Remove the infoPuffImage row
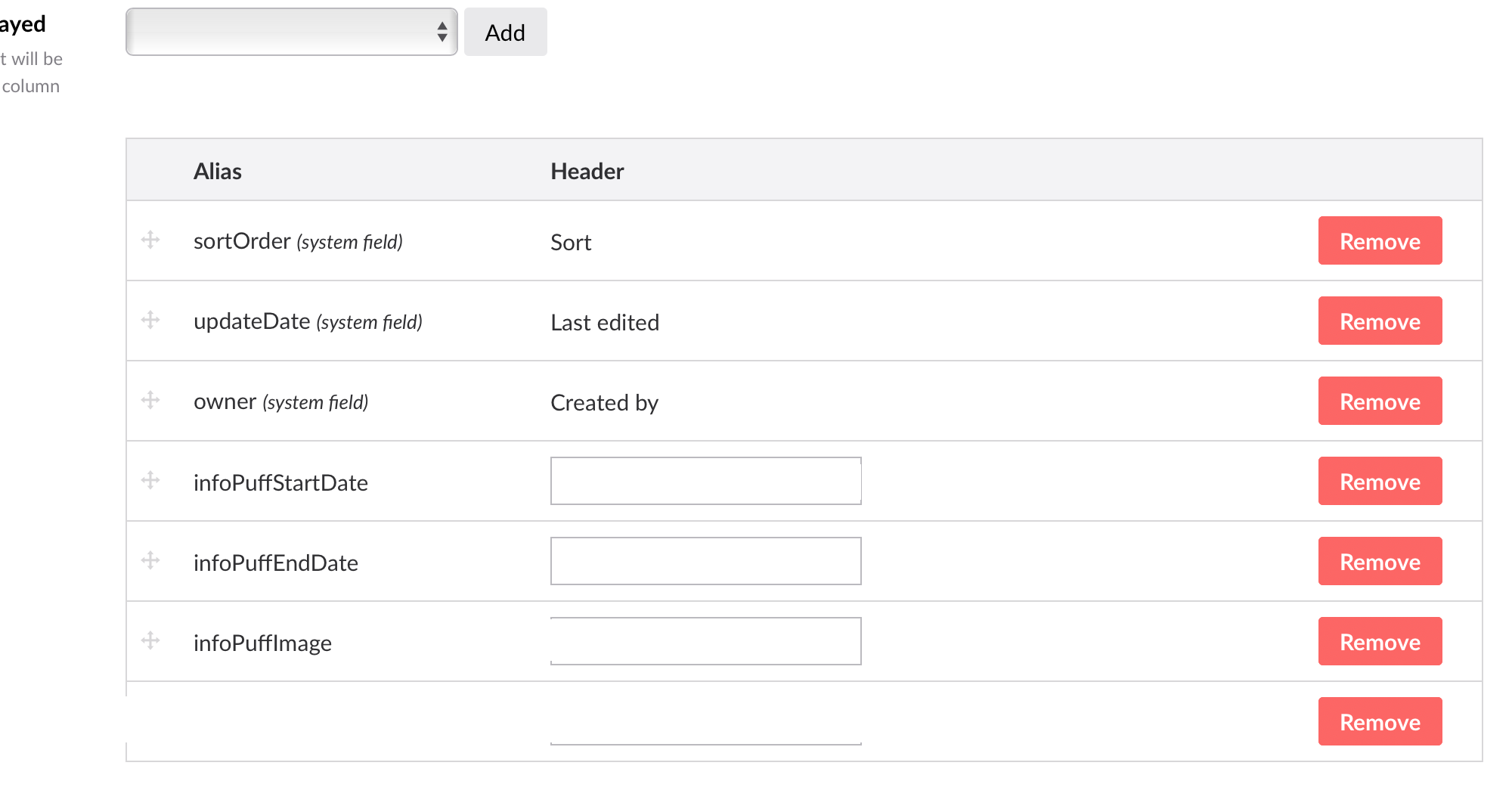The height and width of the screenshot is (809, 1512). pyautogui.click(x=1379, y=642)
